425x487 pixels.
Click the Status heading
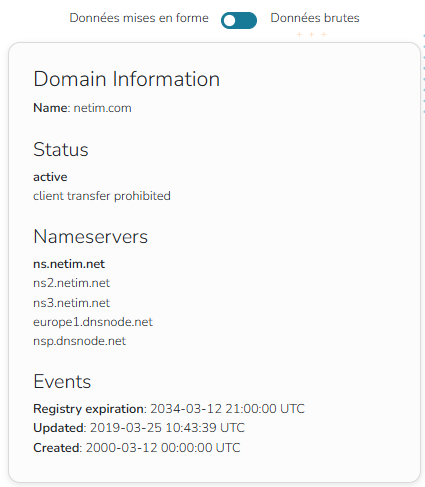pos(61,149)
